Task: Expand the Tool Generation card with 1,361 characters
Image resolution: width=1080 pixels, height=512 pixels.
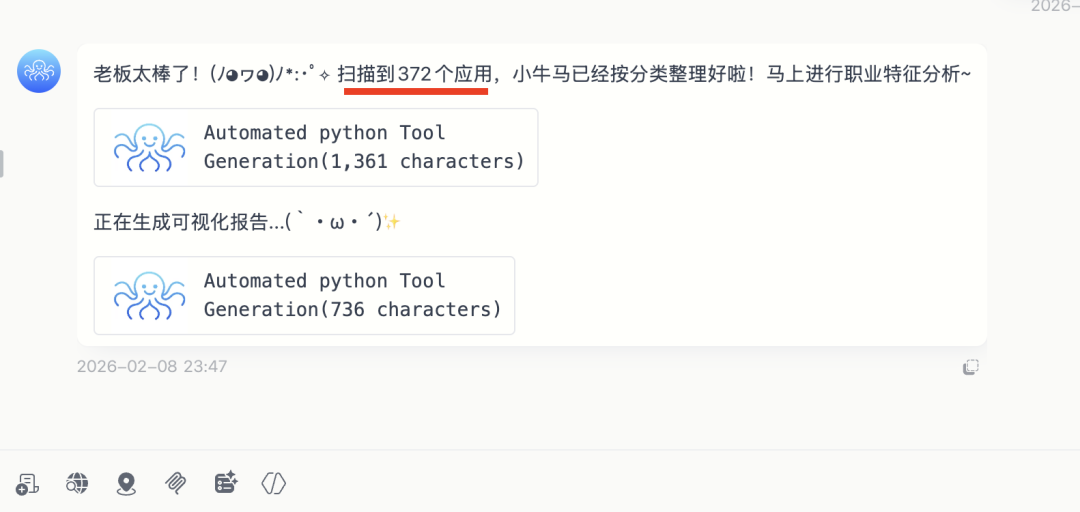Action: tap(364, 147)
